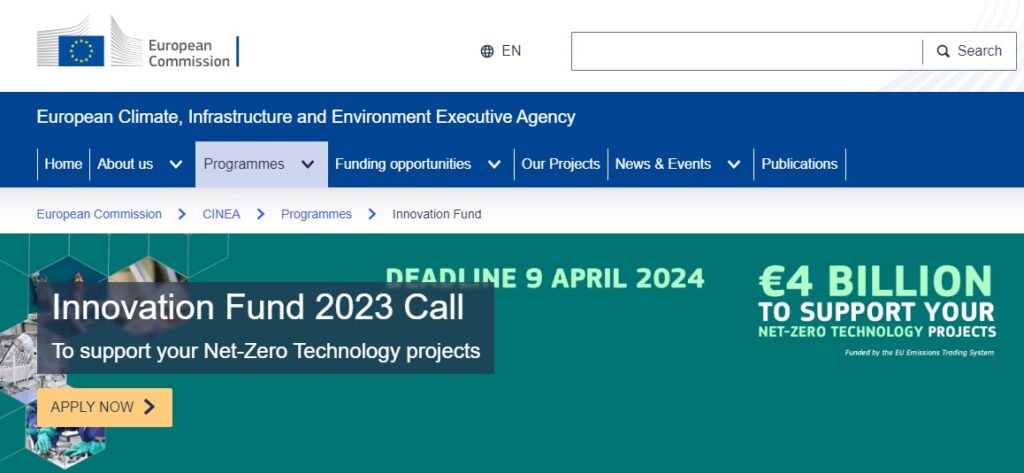1024x473 pixels.
Task: Click the Net-Zero Technology projects subtitle
Action: (266, 351)
